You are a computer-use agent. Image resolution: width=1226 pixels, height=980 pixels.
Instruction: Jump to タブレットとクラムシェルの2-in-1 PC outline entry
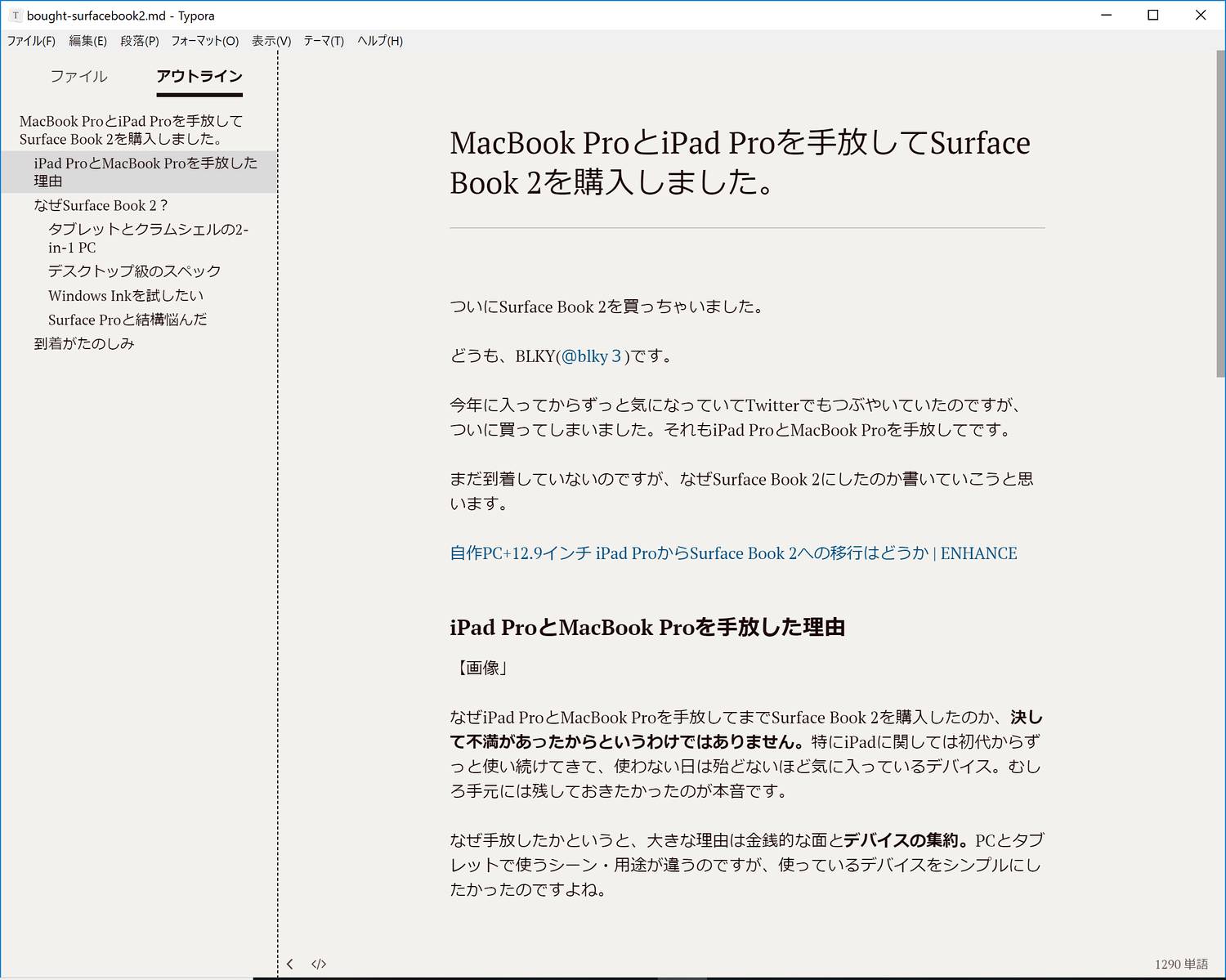click(148, 238)
